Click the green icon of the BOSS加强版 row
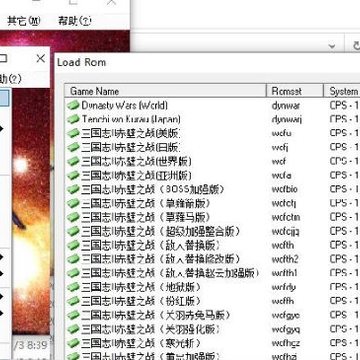This screenshot has width=360, height=360. pyautogui.click(x=73, y=189)
